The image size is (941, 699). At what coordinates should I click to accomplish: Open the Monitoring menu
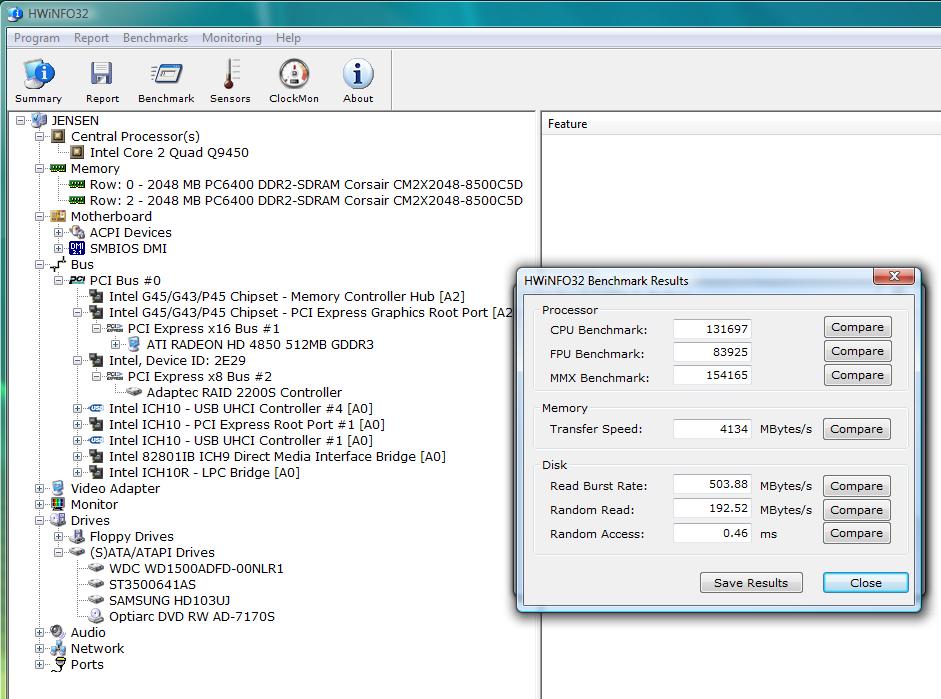point(232,38)
